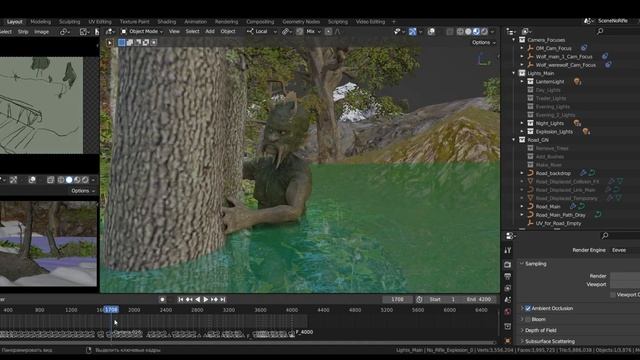Select Road_Main_Path_Dray outliner item
The height and width of the screenshot is (360, 640).
click(560, 215)
